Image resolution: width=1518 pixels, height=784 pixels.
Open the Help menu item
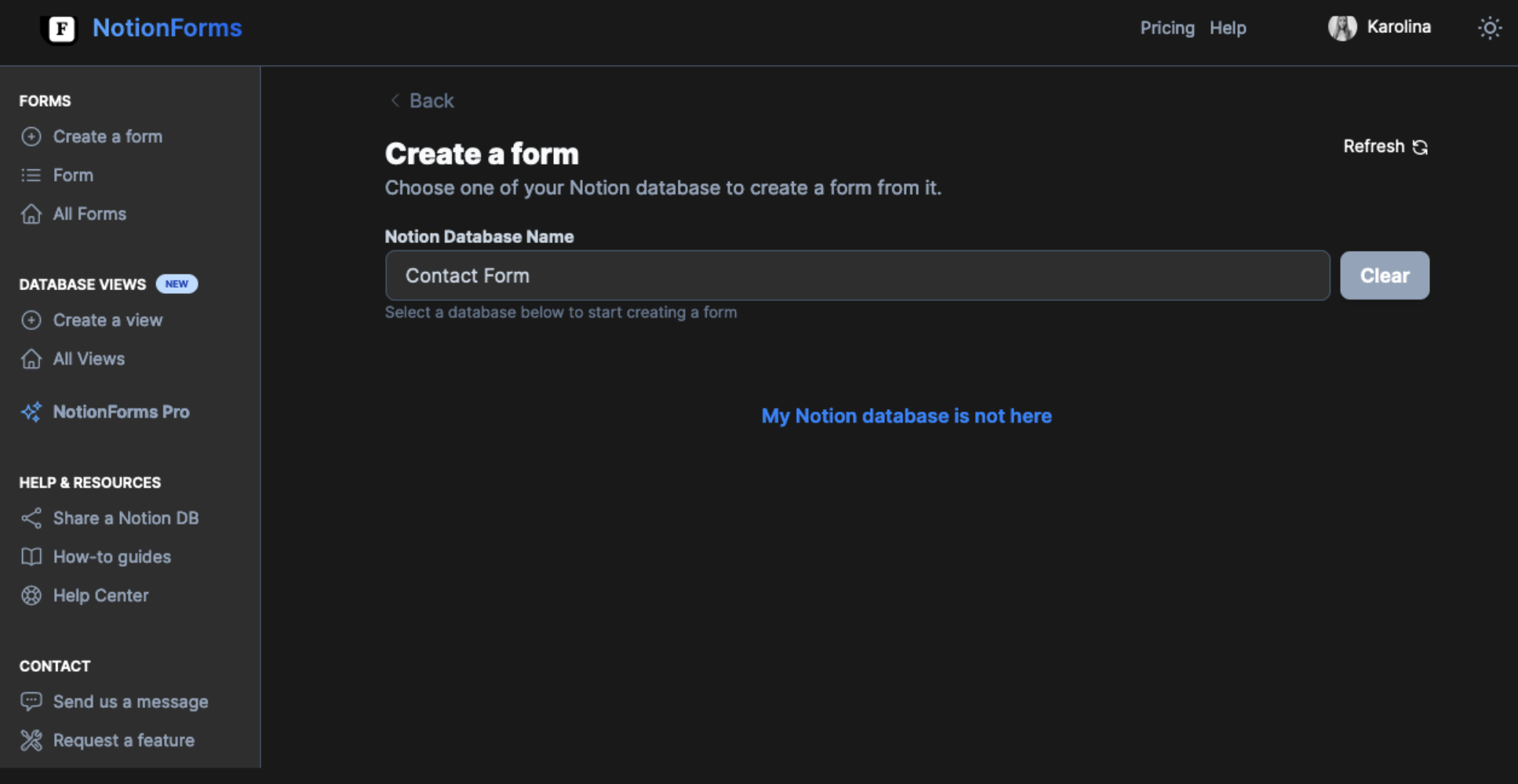tap(1227, 28)
